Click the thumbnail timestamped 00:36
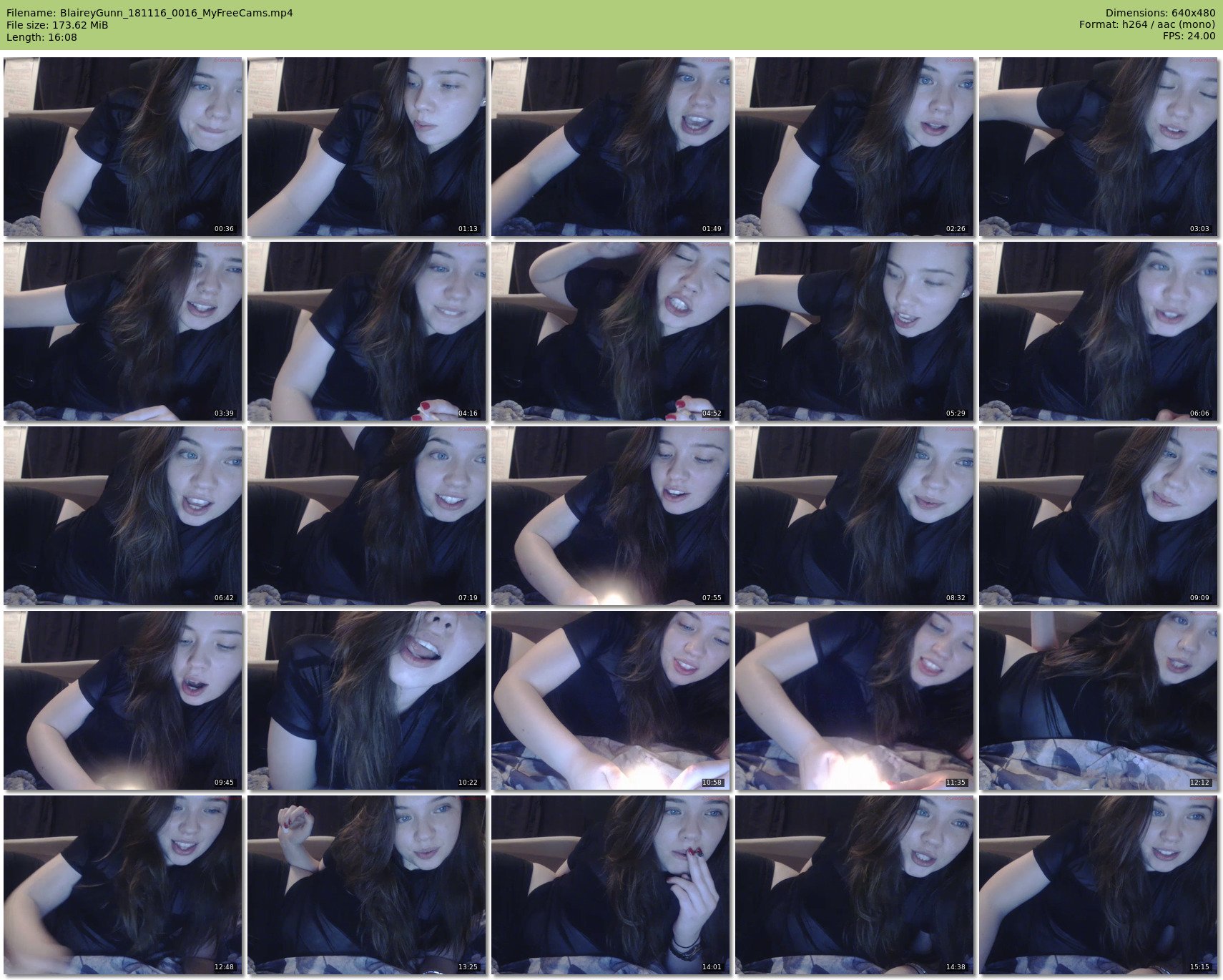 (123, 147)
